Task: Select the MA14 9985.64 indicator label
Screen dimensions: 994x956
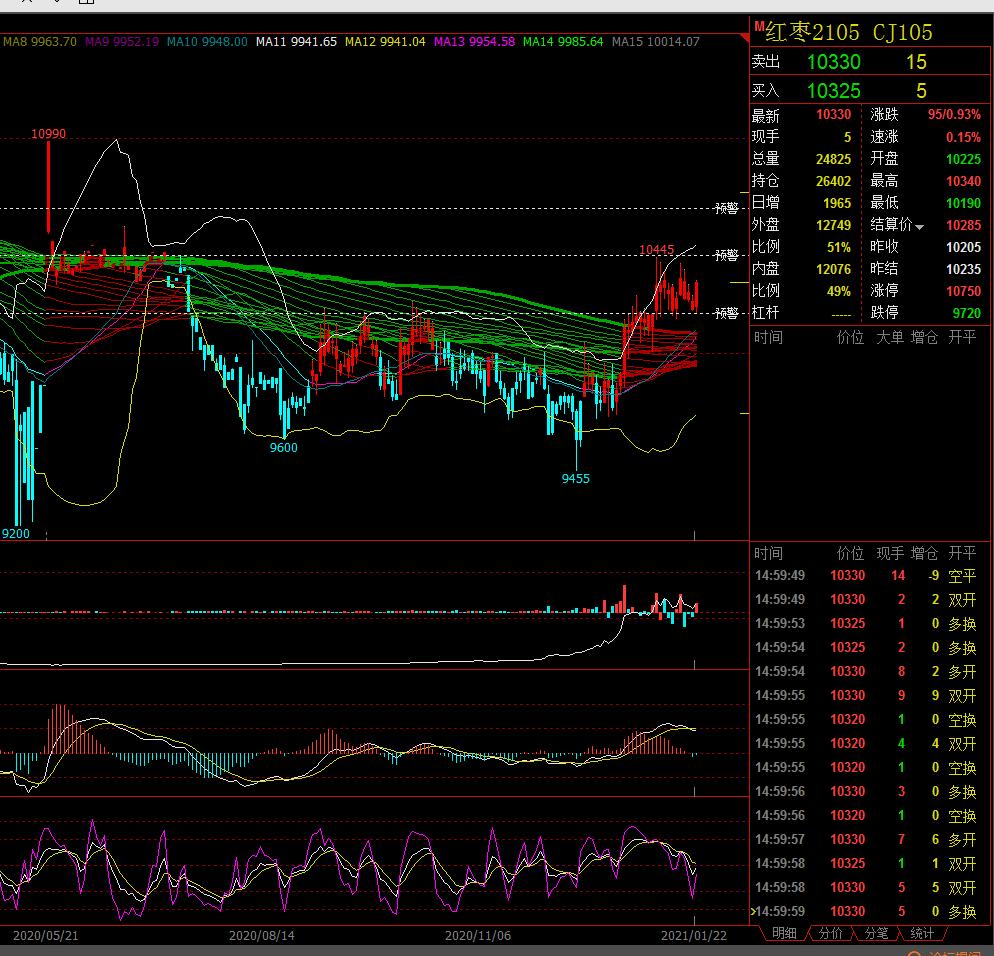Action: pos(563,42)
